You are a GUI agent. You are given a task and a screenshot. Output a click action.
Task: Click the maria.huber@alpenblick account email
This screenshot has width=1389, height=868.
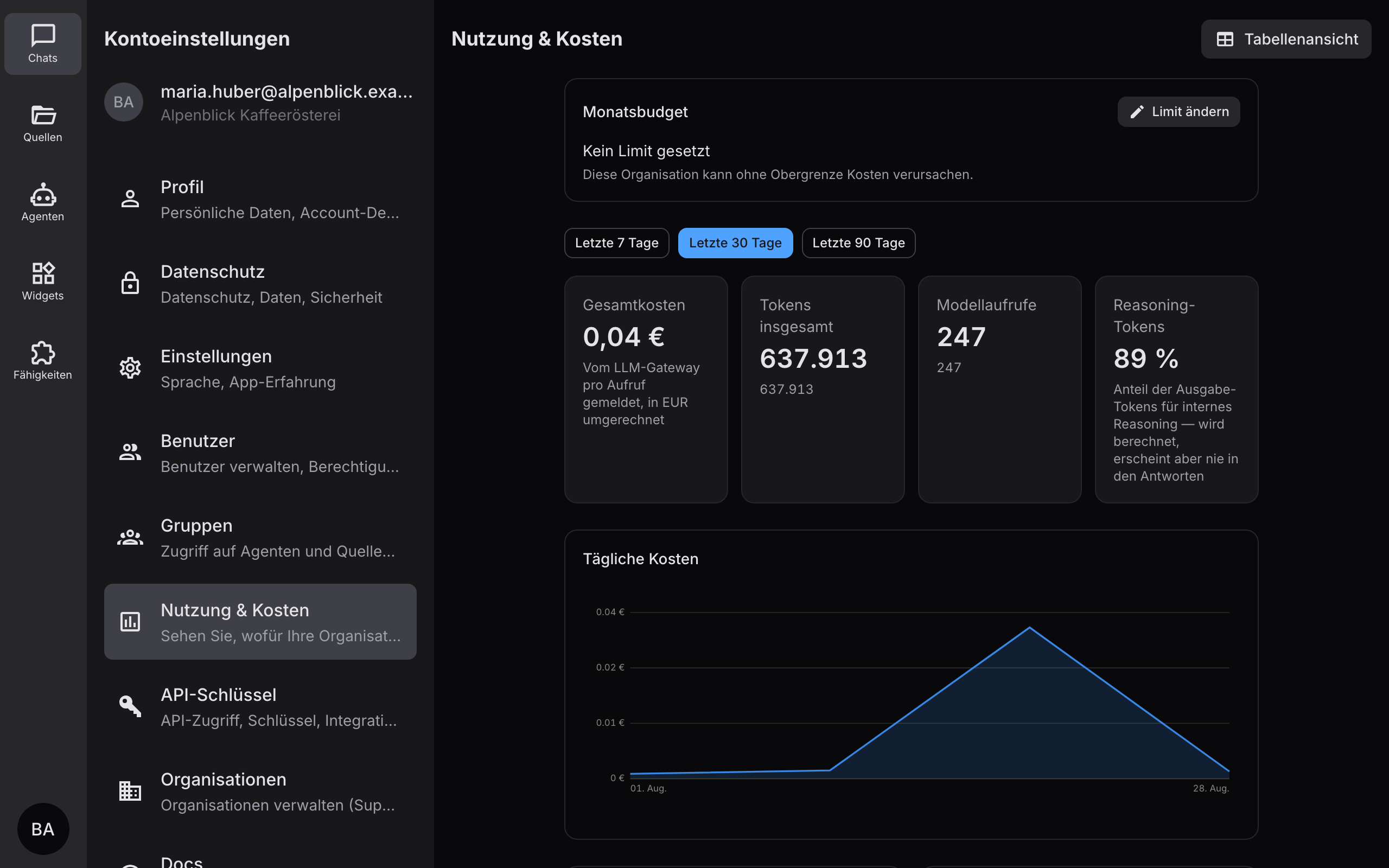(x=286, y=91)
